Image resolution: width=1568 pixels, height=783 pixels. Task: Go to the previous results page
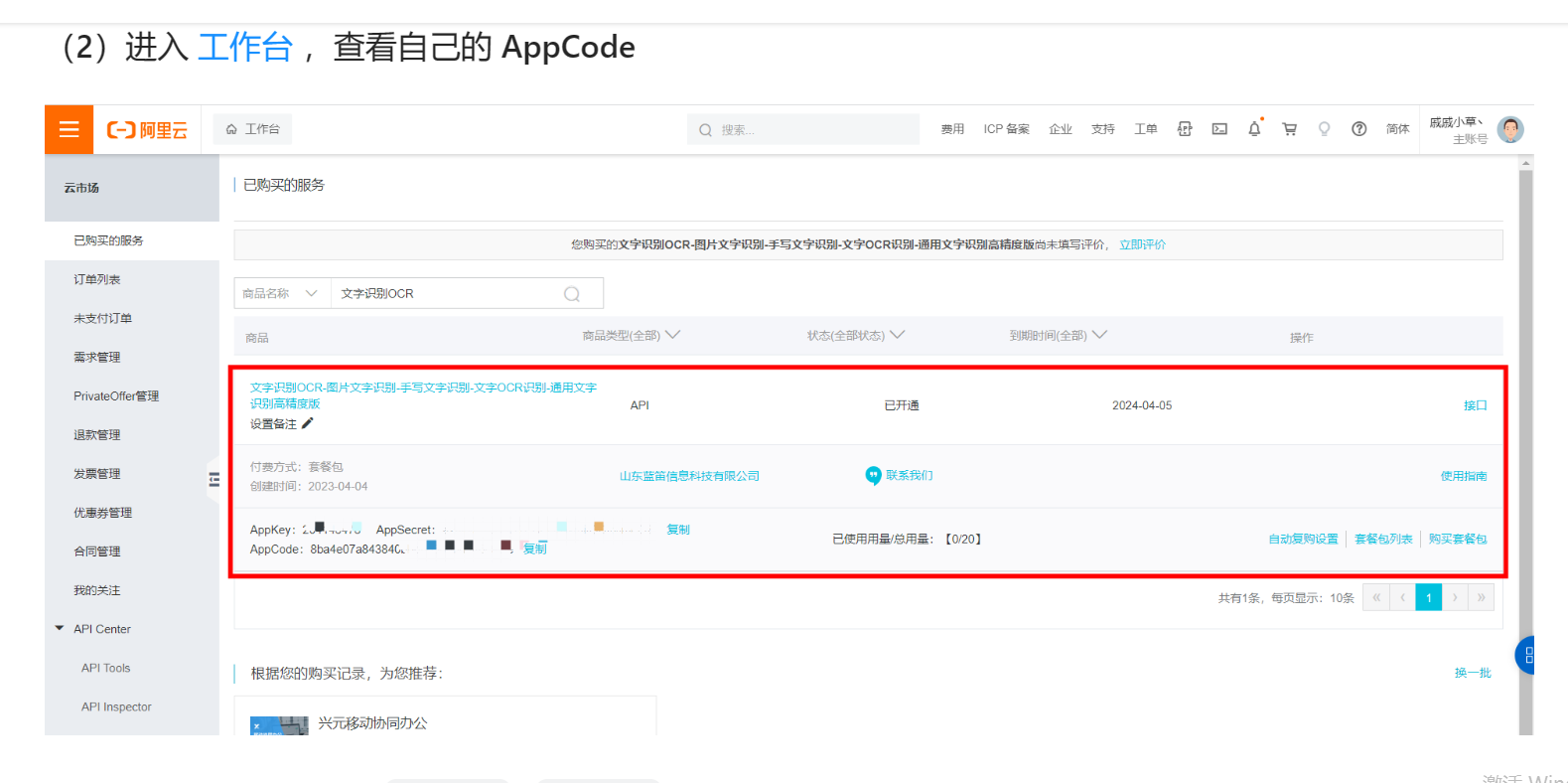(1402, 597)
